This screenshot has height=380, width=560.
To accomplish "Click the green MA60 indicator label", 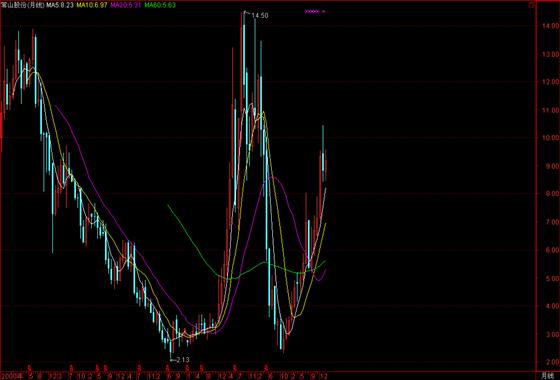I will [160, 5].
